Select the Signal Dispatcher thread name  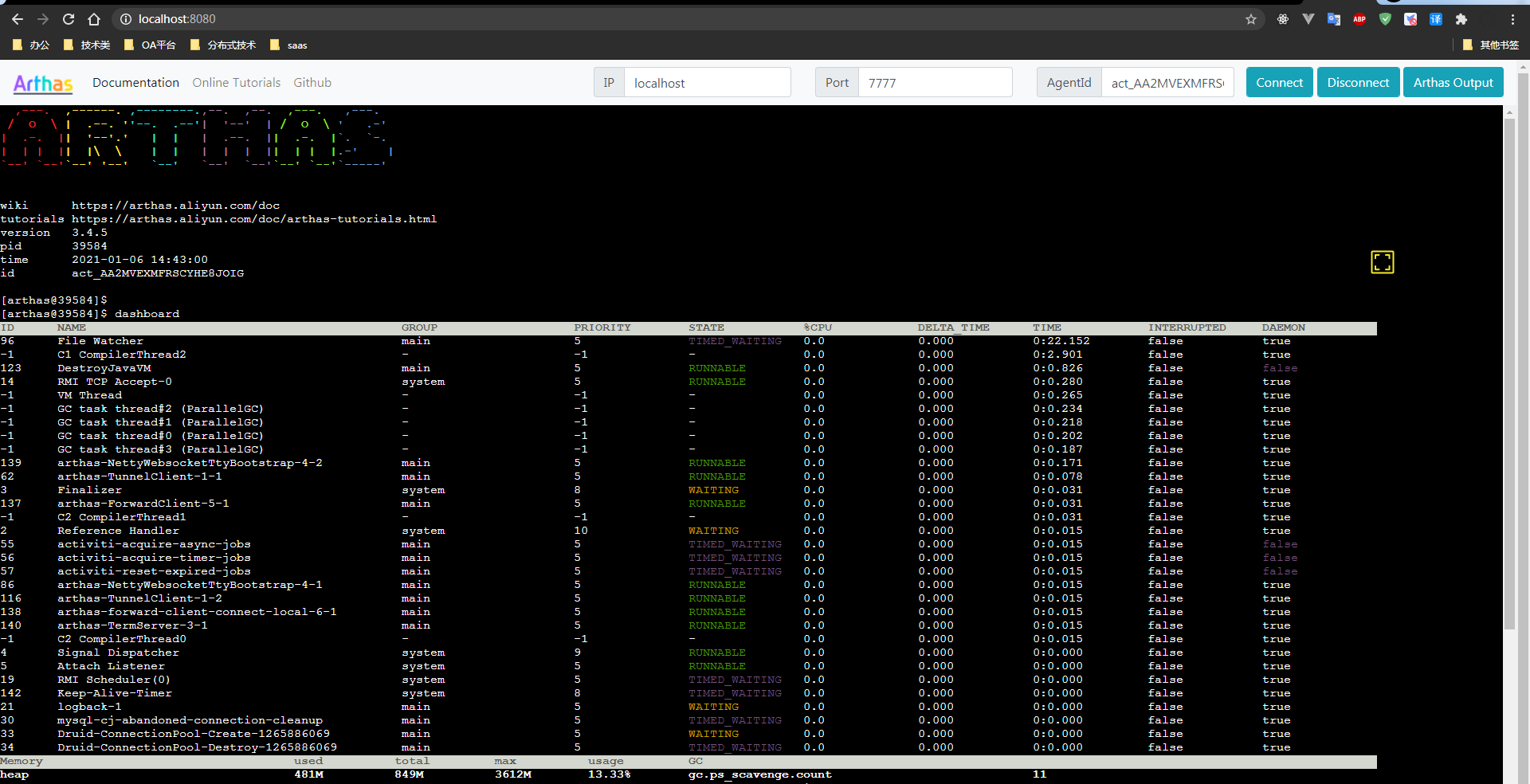pyautogui.click(x=118, y=653)
